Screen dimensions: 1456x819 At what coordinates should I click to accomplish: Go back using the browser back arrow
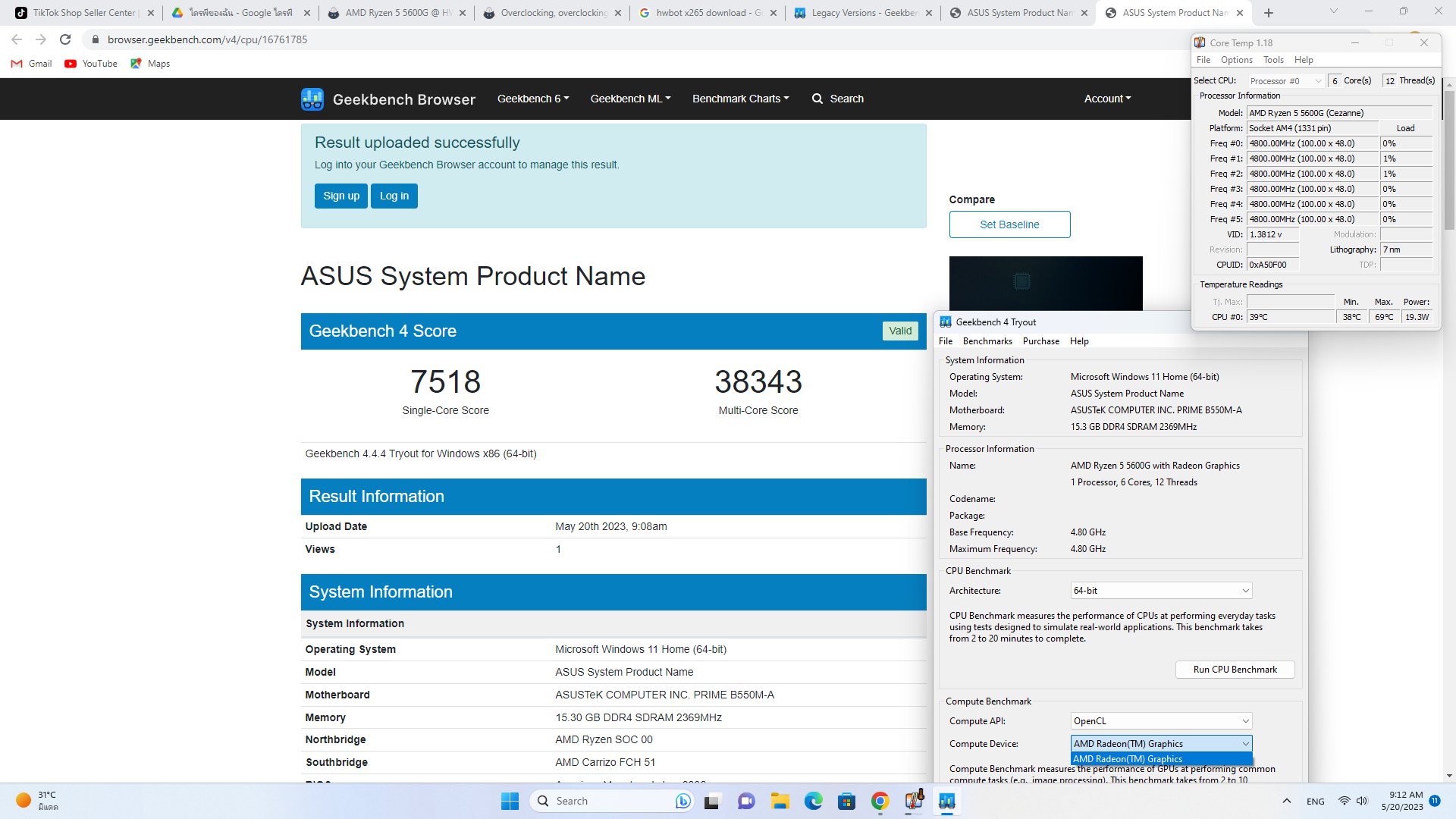17,39
